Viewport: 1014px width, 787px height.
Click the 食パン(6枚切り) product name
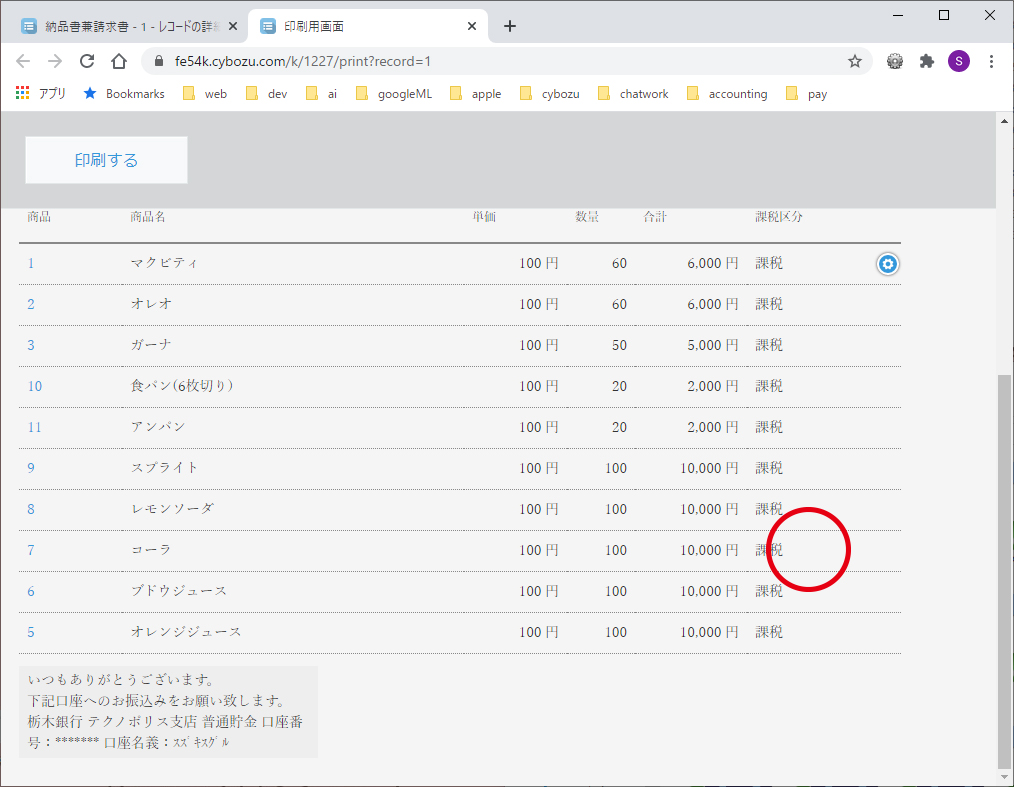182,386
